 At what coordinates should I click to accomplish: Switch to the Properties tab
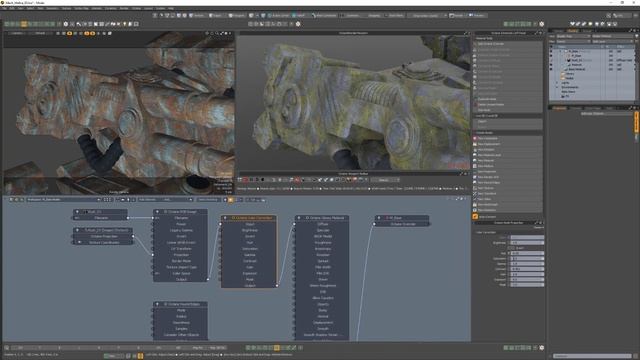click(560, 108)
